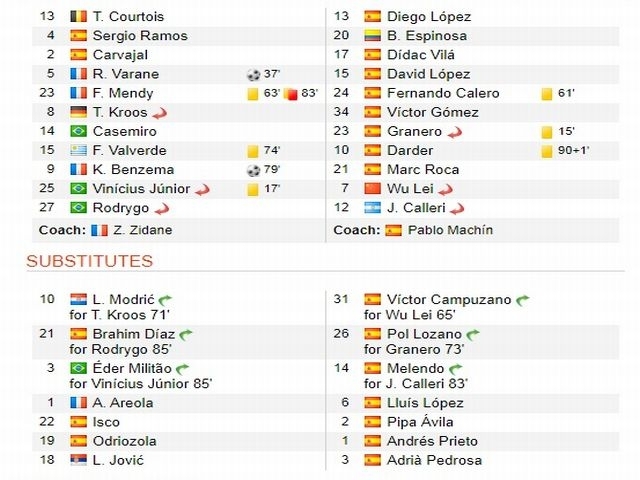Click the yellow card icon for Darder

[546, 151]
